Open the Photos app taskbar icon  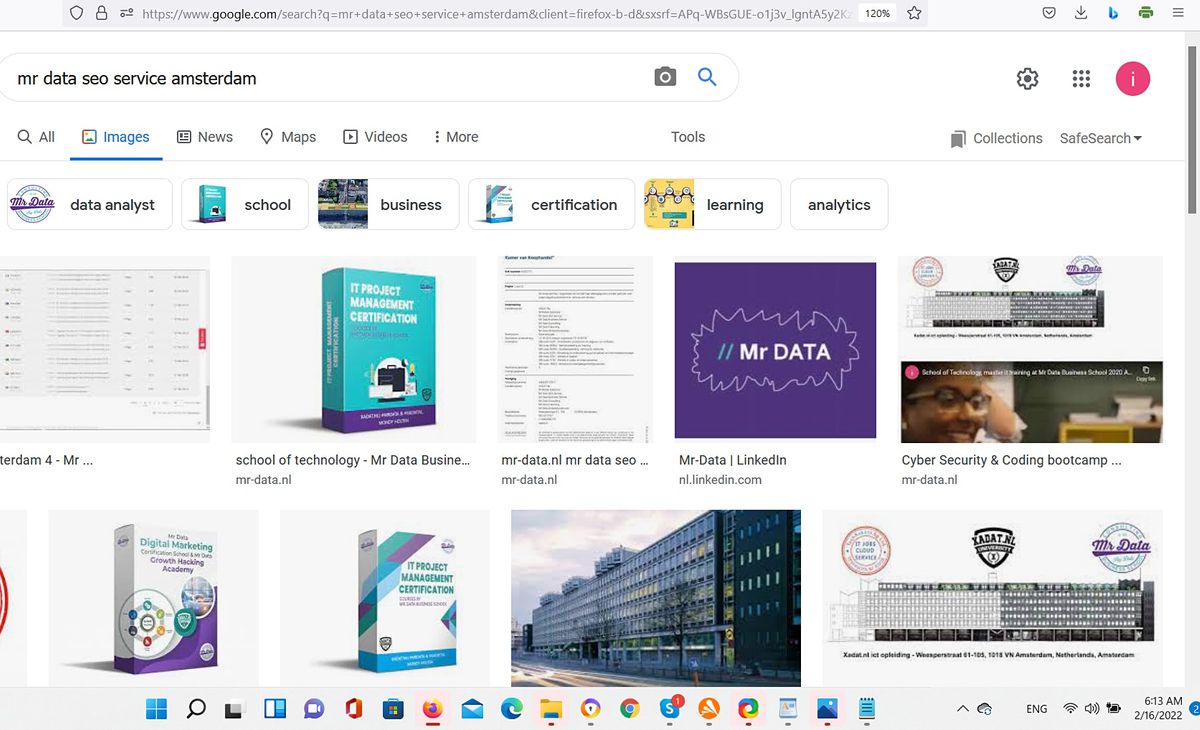pyautogui.click(x=827, y=709)
